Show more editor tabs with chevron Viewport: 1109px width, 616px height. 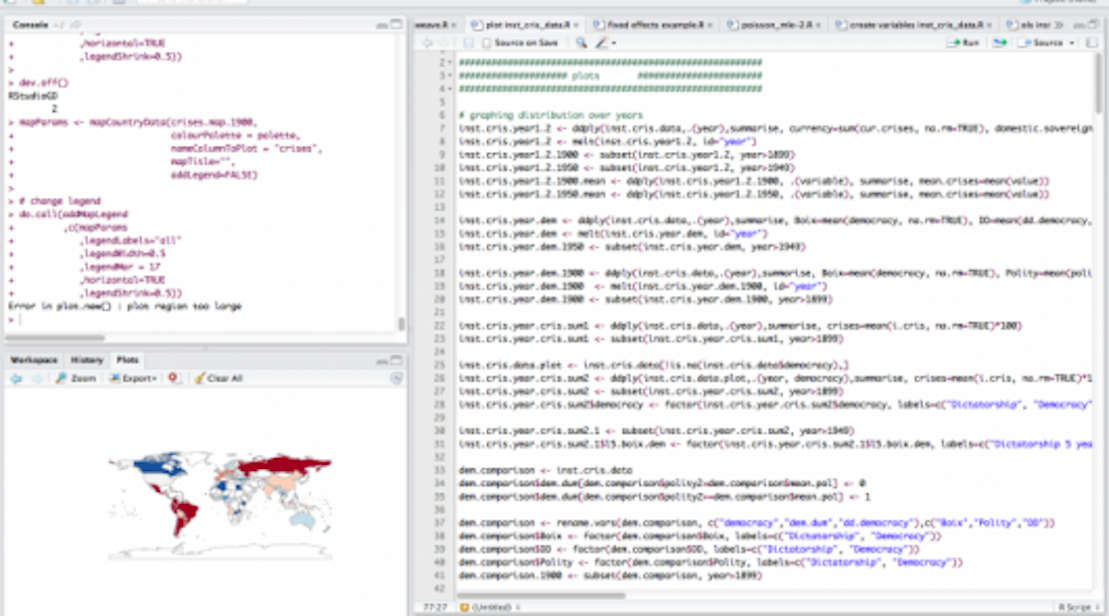(x=1059, y=25)
